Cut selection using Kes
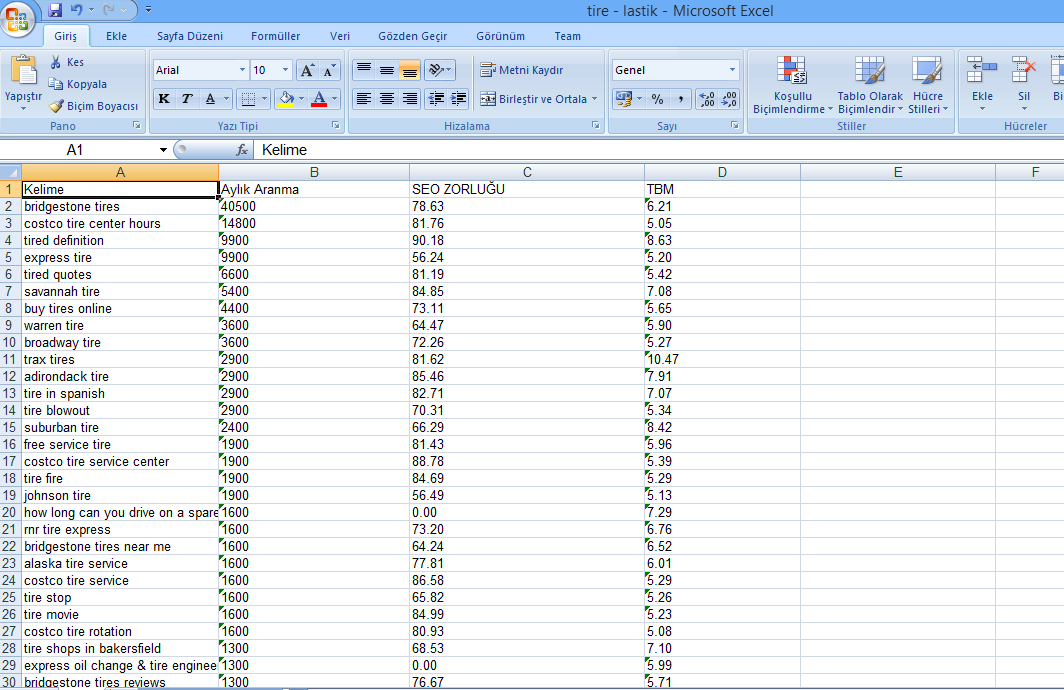The height and width of the screenshot is (690, 1064). [x=66, y=62]
